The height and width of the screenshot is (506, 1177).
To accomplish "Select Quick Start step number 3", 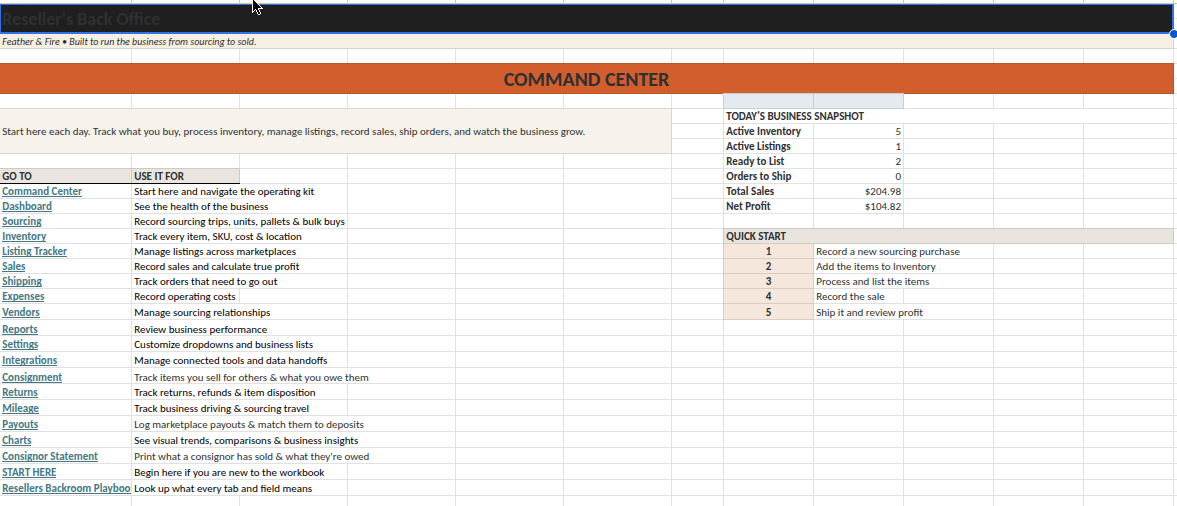I will pos(769,282).
